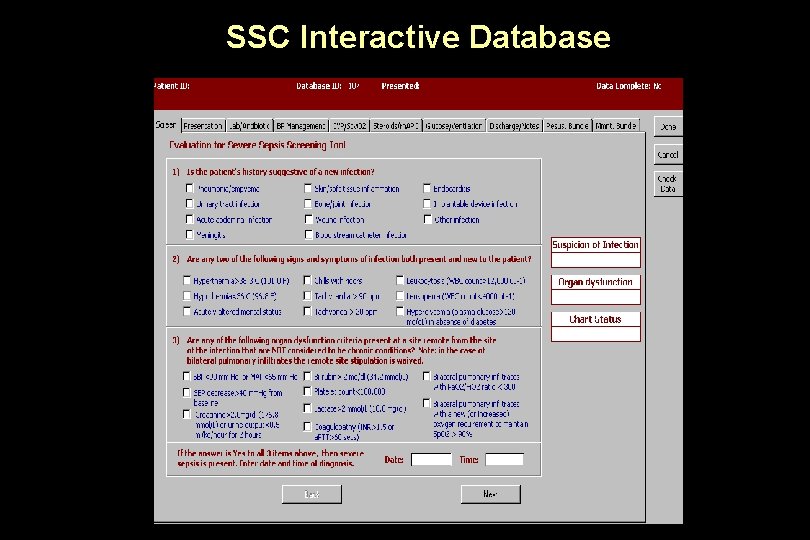
Task: Check the Pneumonia/empyema infection box
Action: 190,189
